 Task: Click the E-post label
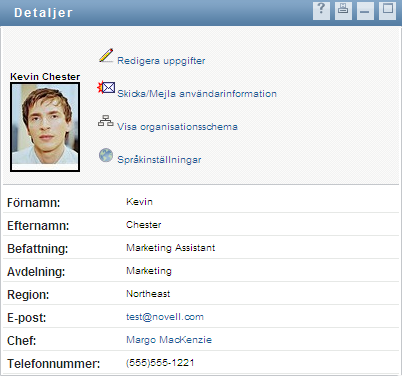pos(27,318)
